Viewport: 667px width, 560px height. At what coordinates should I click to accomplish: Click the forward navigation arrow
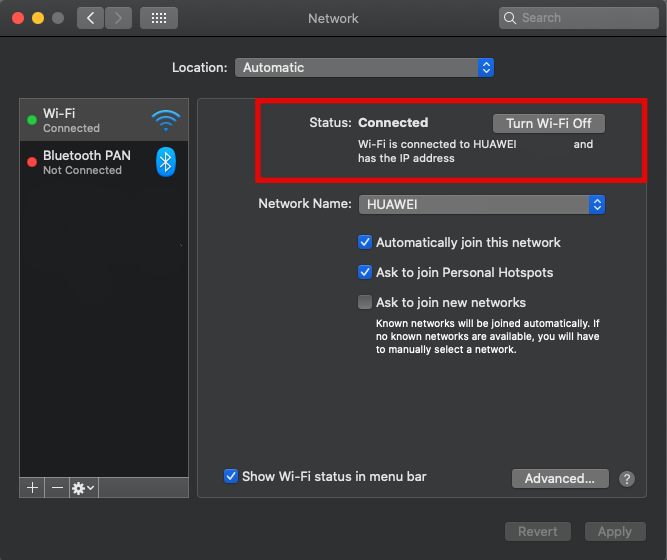[x=118, y=18]
